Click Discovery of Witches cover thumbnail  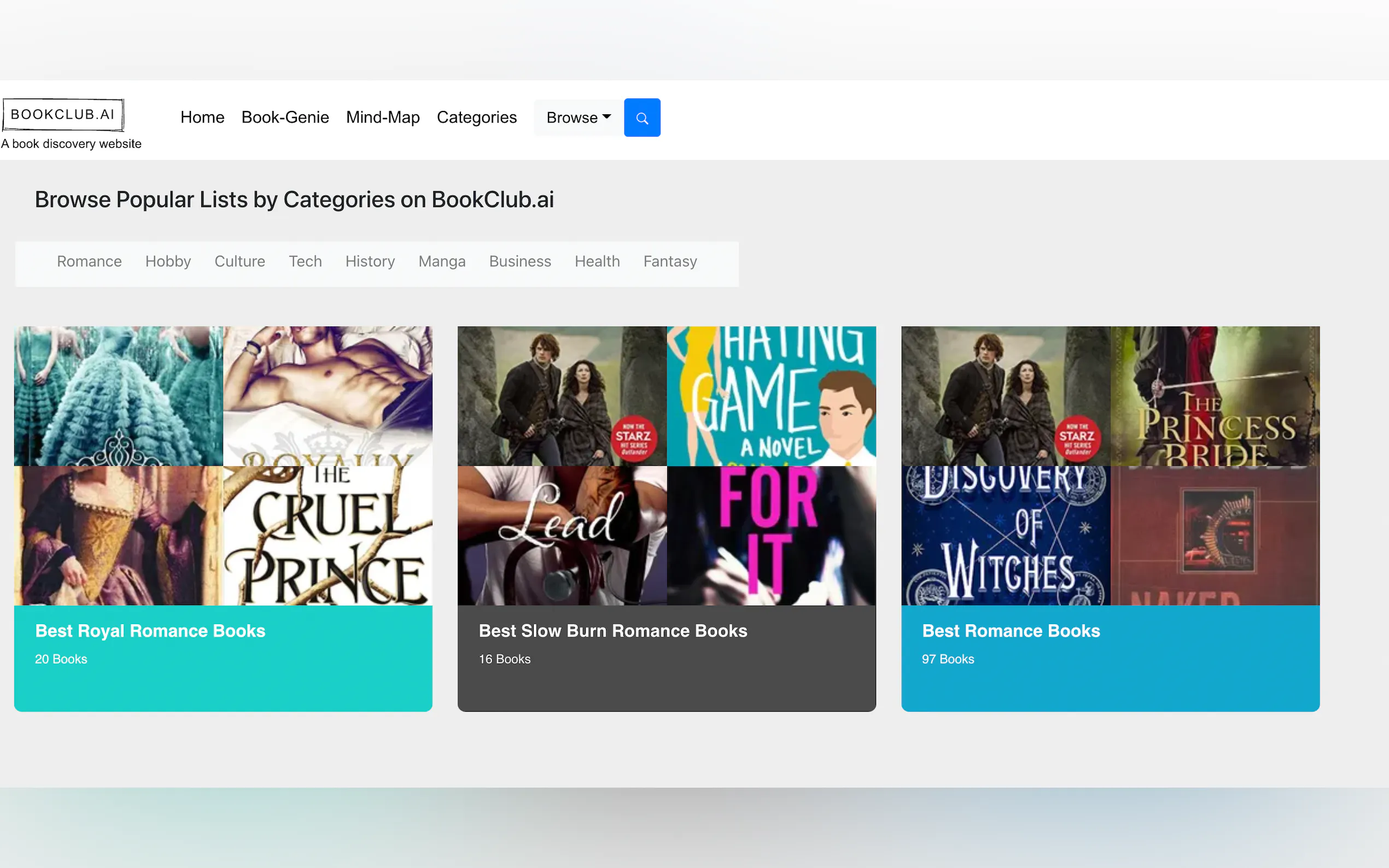(x=1006, y=535)
